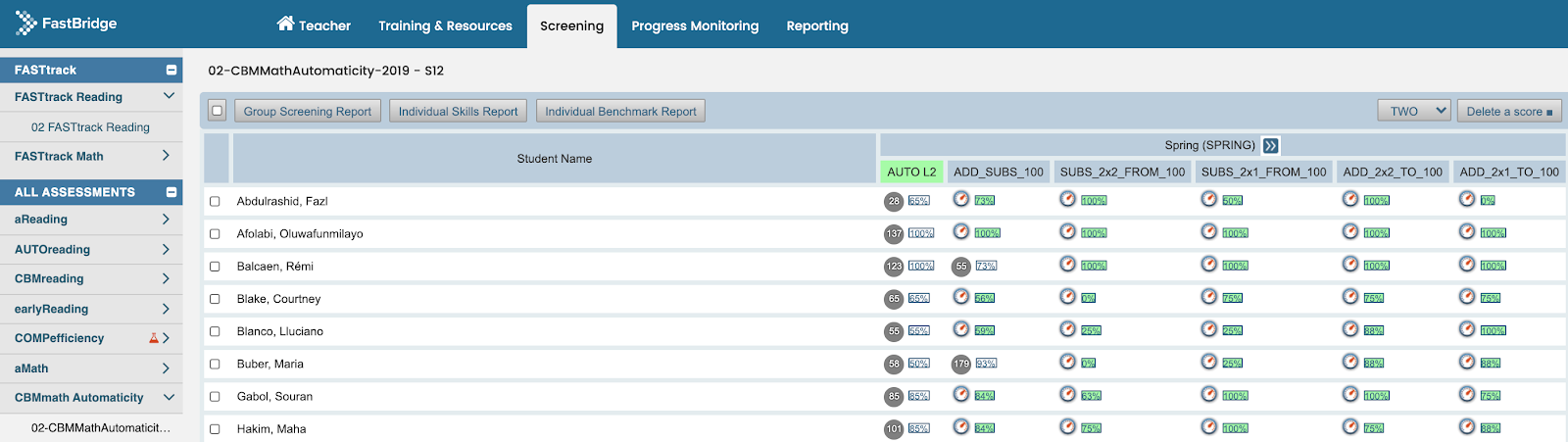Click Afolabi's AUTO L2 score badge 137
This screenshot has width=1568, height=442.
click(x=894, y=234)
